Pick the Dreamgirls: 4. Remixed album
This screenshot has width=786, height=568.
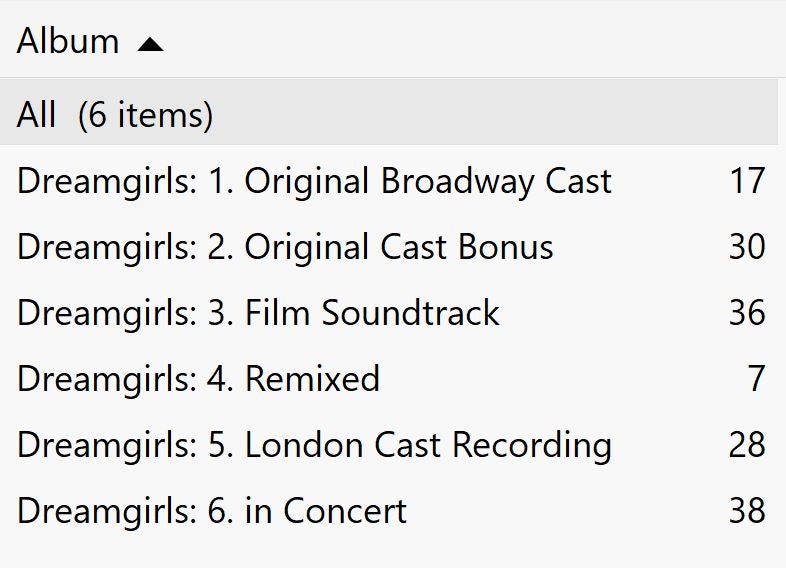198,379
